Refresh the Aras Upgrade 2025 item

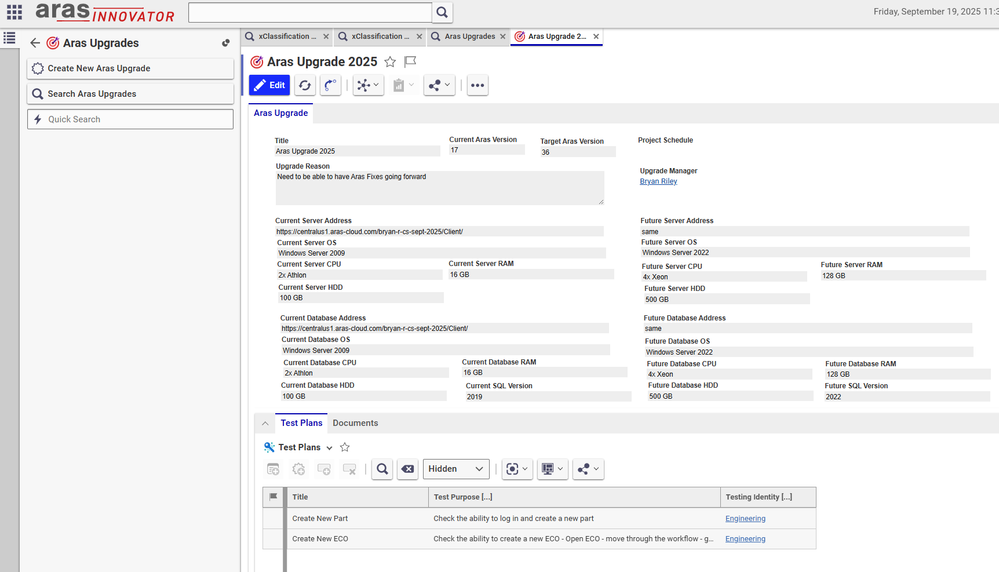point(305,86)
